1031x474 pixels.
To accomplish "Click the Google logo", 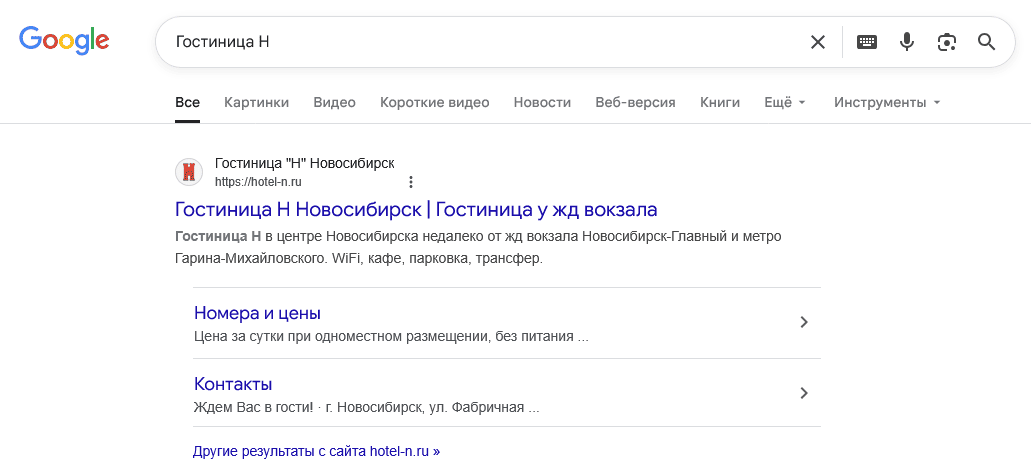I will click(64, 41).
